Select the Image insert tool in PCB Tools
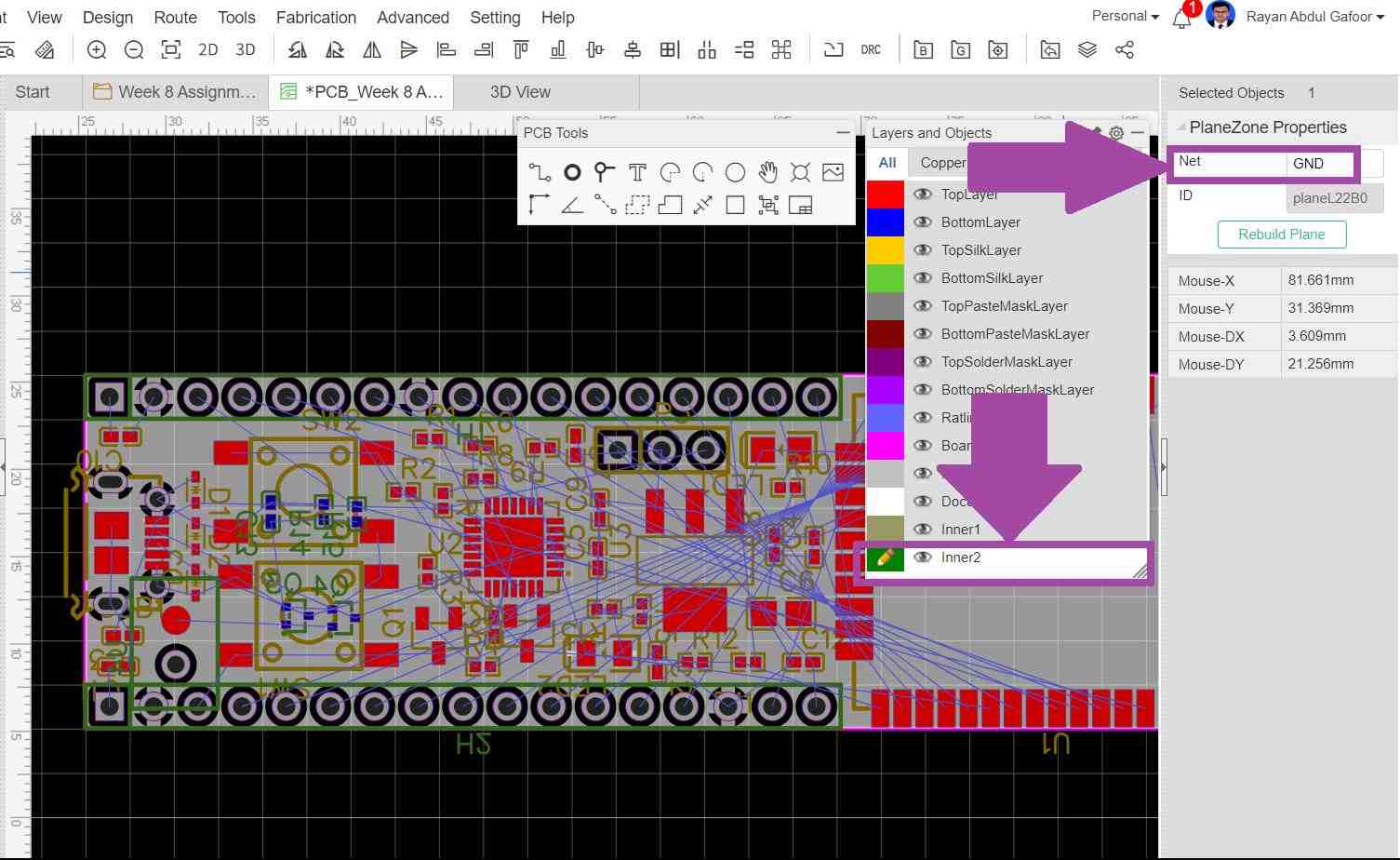1400x860 pixels. click(x=833, y=172)
